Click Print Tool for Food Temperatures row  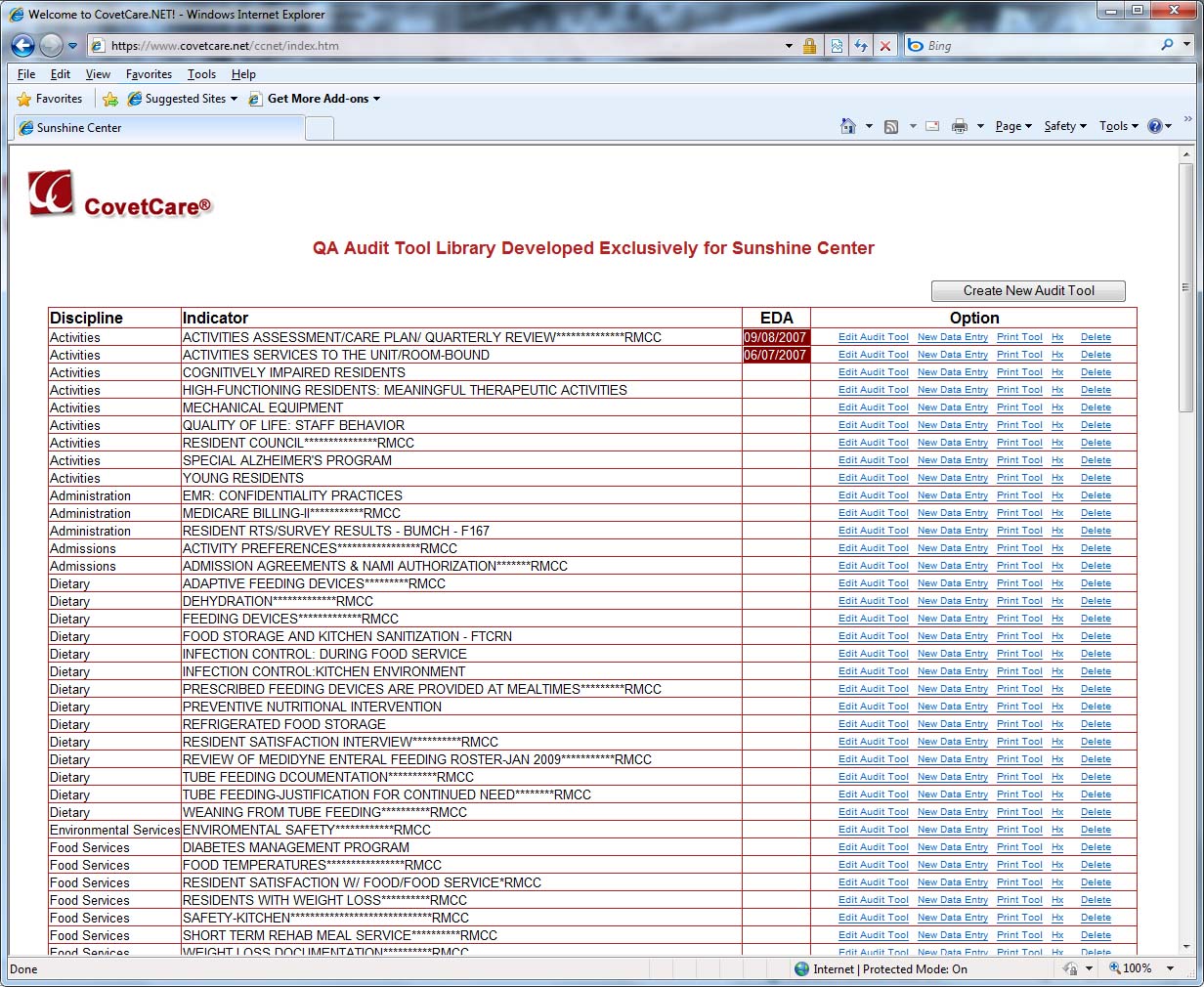pyautogui.click(x=1019, y=865)
